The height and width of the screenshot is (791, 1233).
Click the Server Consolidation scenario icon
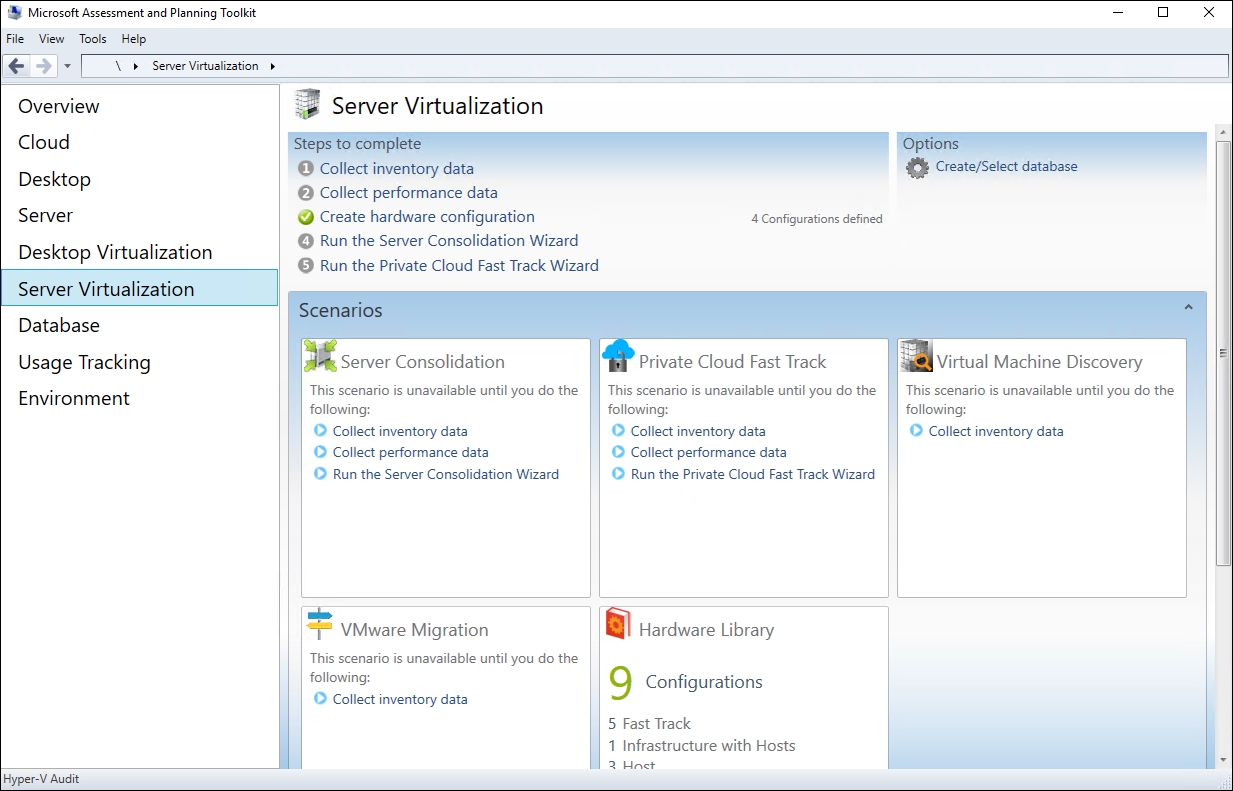(x=320, y=356)
